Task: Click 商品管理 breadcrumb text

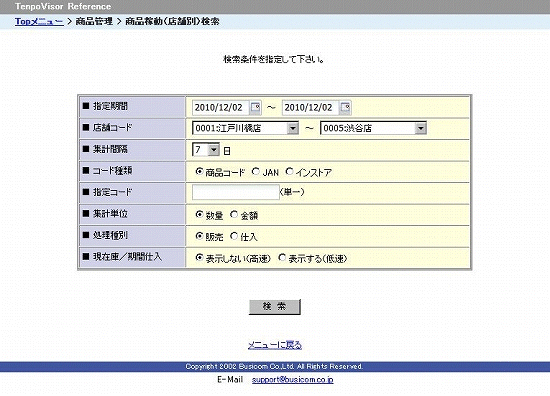Action: tap(94, 21)
